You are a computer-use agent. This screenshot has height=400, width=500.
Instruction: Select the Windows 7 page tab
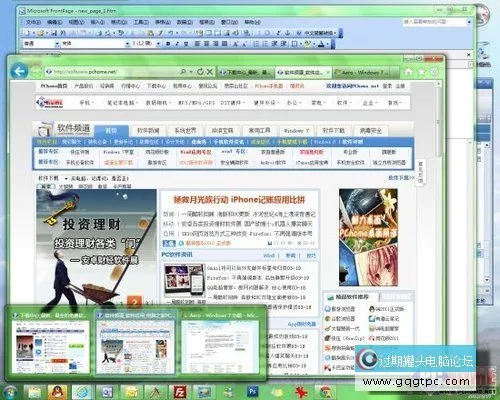pos(296,131)
